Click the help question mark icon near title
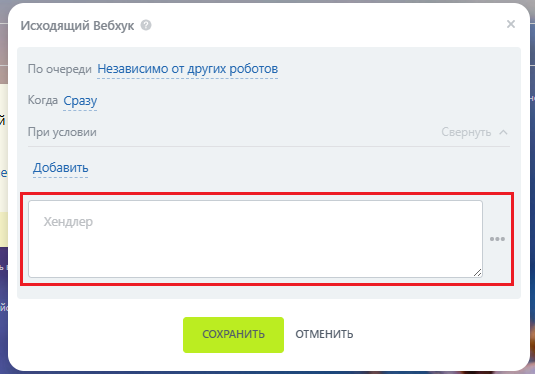The width and height of the screenshot is (535, 374). 146,25
